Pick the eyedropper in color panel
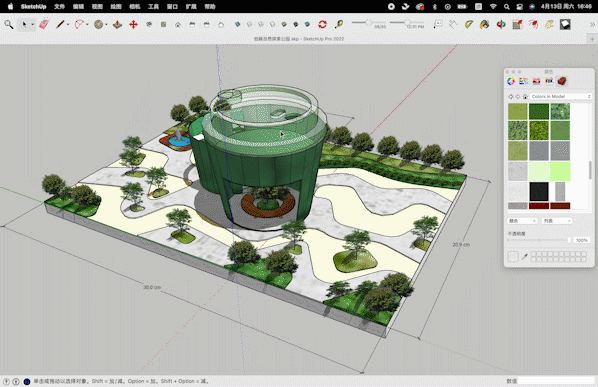598x387 pixels. (525, 257)
